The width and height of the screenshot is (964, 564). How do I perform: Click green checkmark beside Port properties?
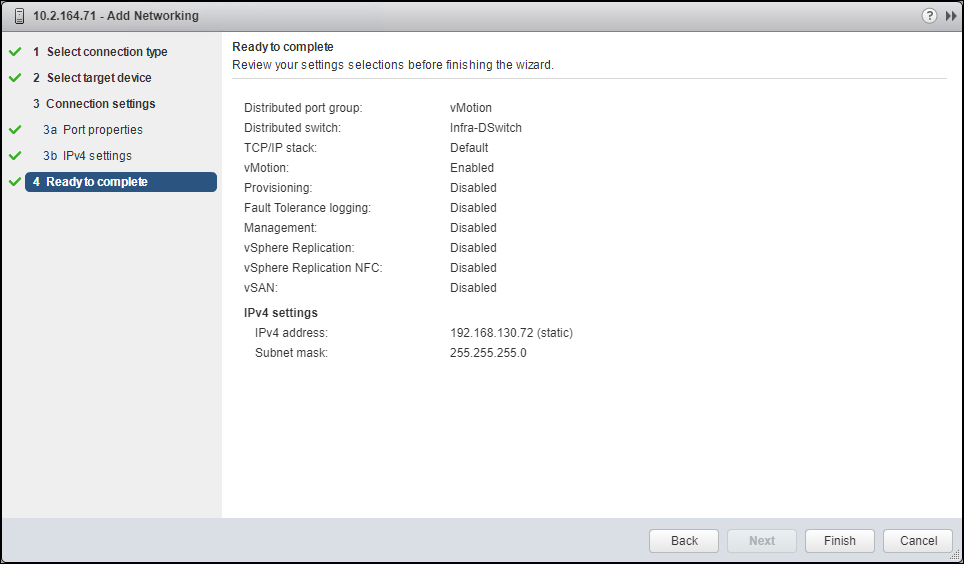click(15, 130)
